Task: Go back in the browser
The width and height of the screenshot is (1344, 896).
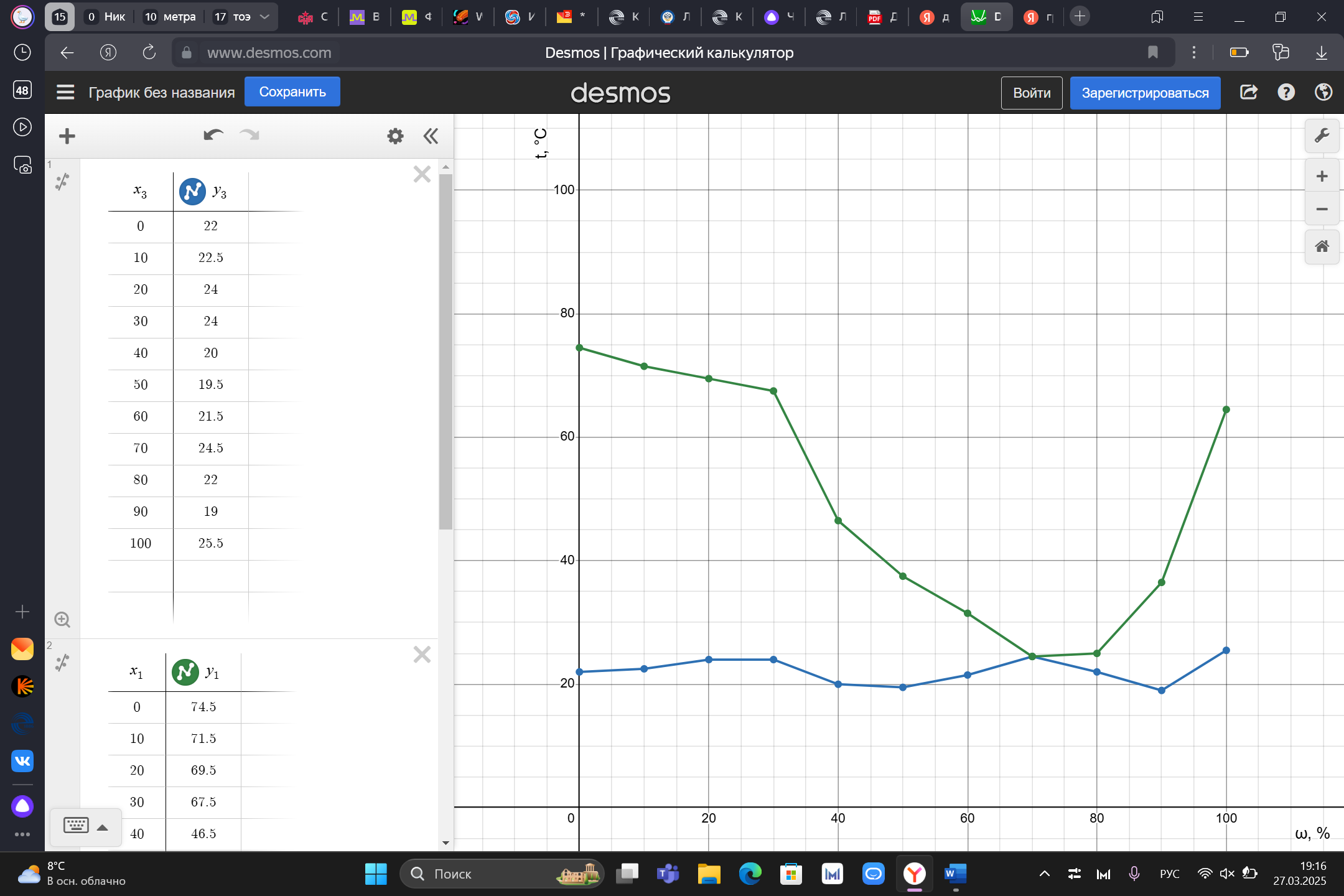Action: 67,53
